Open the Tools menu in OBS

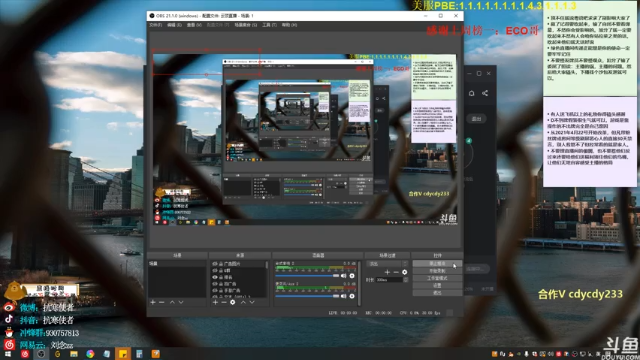(269, 25)
